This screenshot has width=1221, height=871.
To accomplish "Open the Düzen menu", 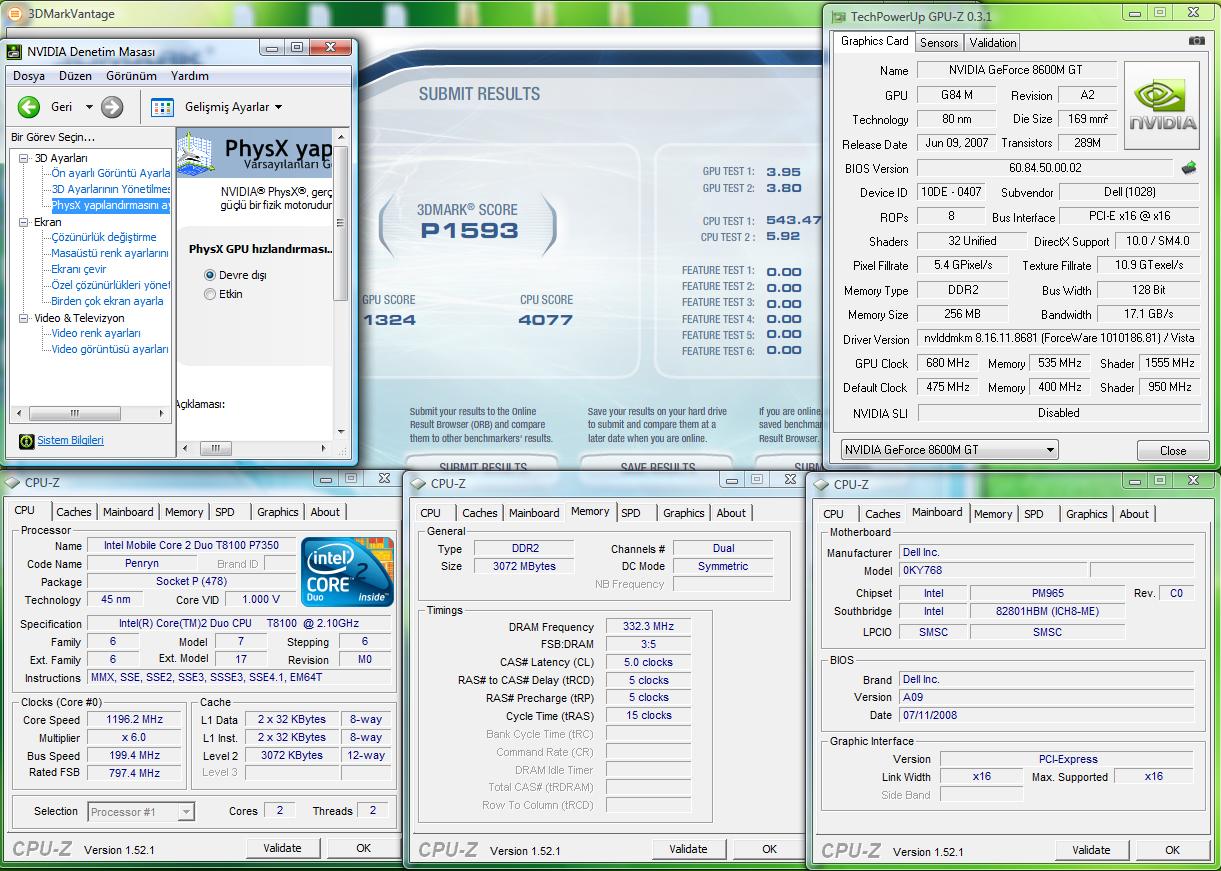I will coord(76,76).
